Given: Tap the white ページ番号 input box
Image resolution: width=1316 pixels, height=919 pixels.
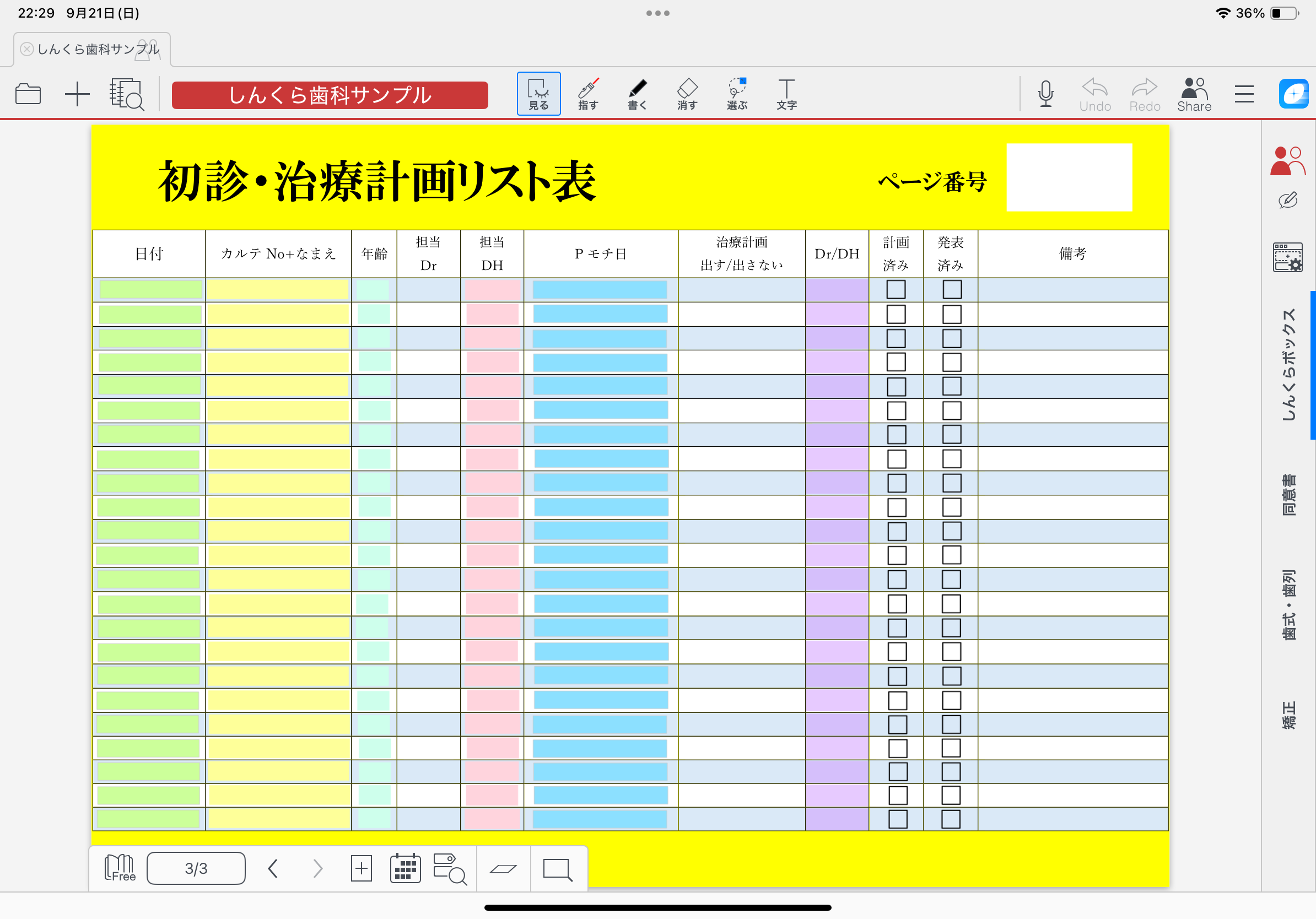Looking at the screenshot, I should 1069,177.
